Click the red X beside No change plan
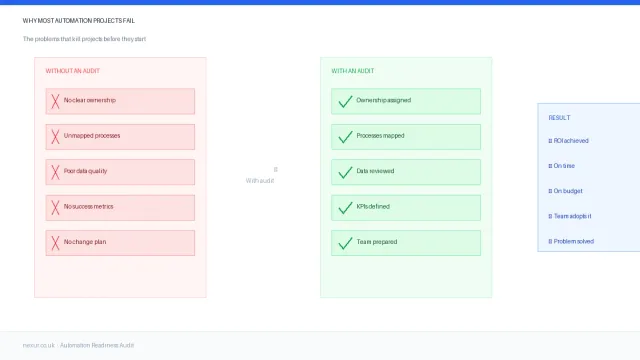 tap(56, 243)
